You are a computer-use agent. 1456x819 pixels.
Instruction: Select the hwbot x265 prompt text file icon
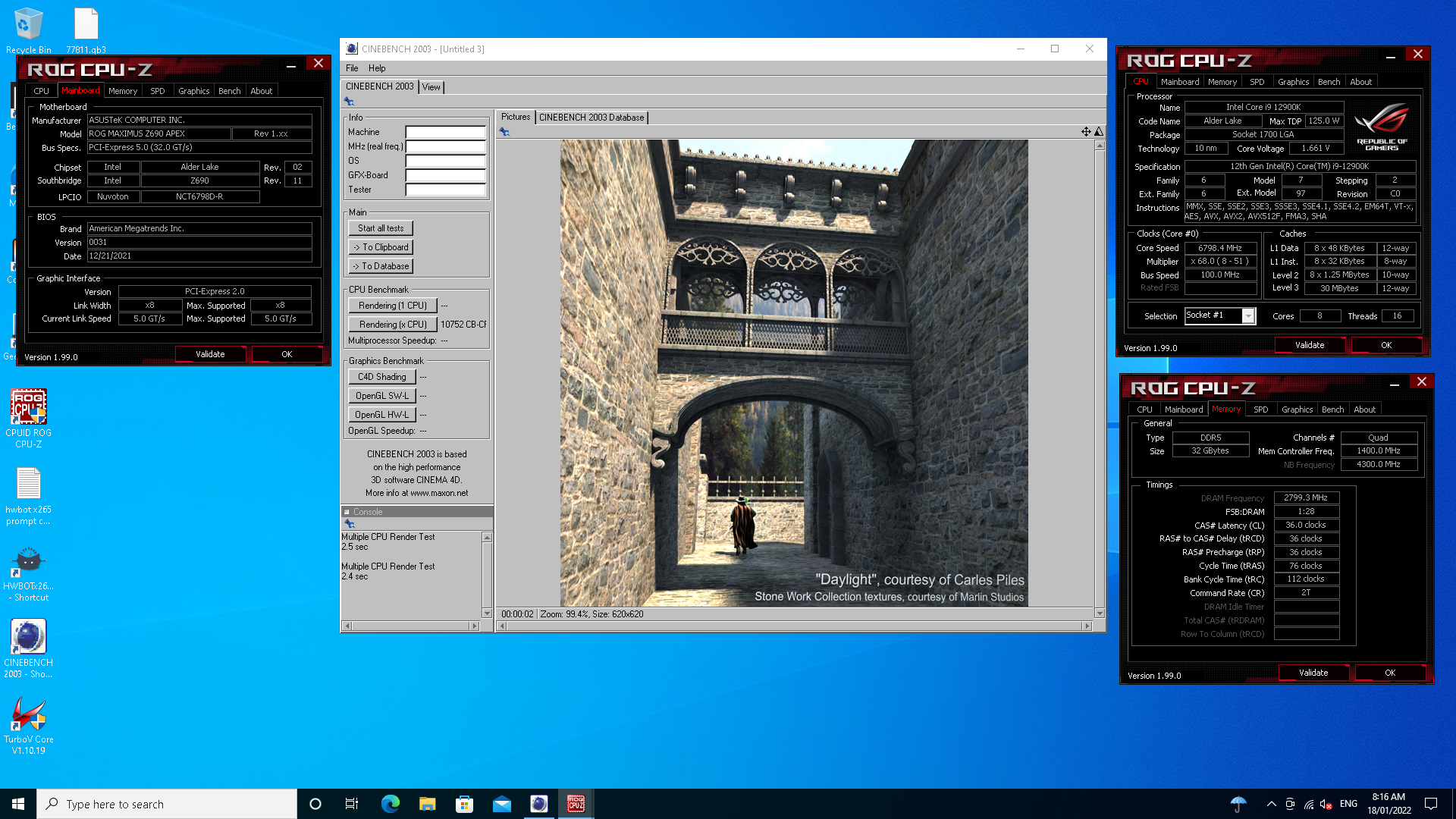click(x=29, y=497)
